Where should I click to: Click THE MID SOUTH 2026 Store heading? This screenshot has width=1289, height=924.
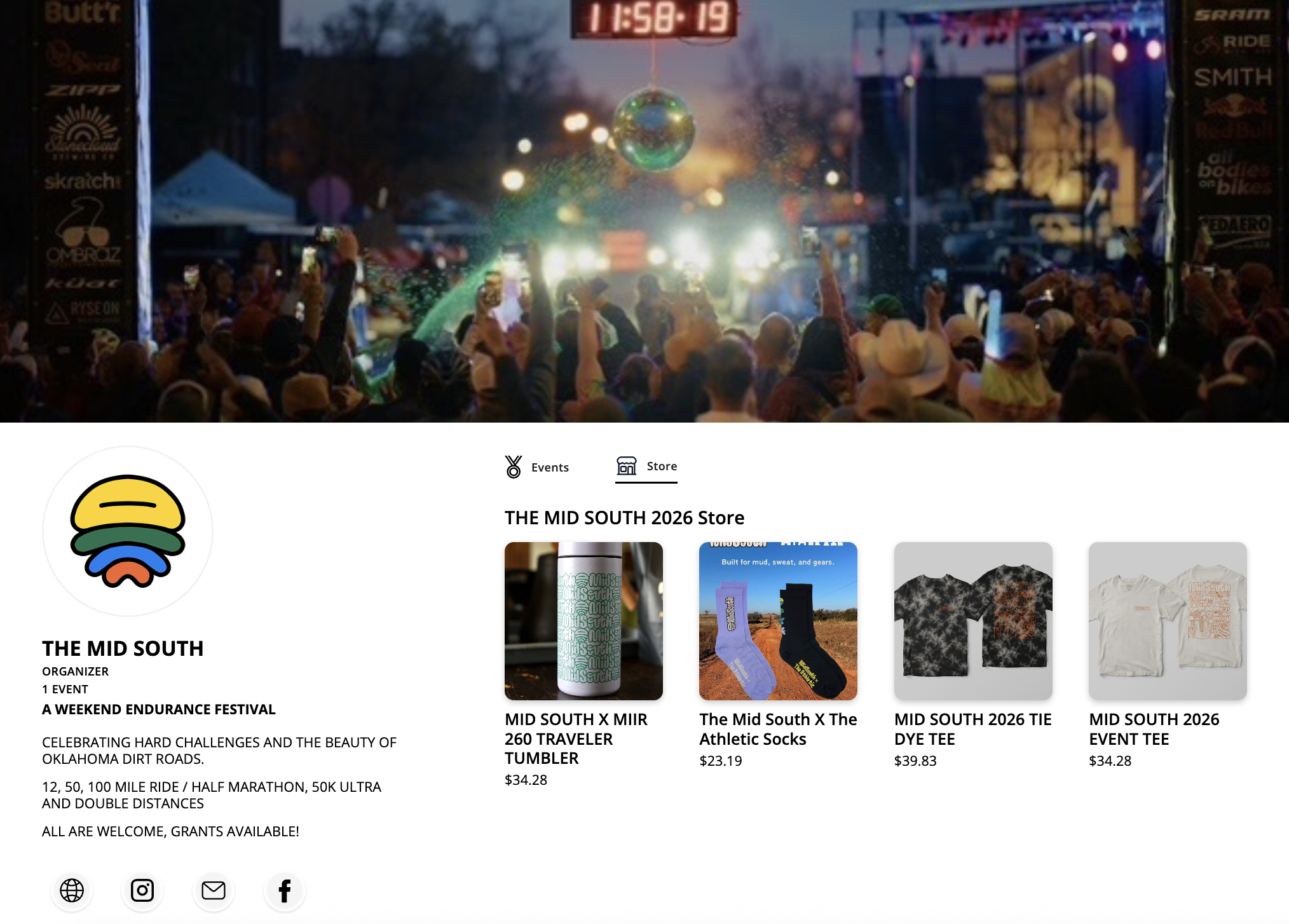point(624,517)
